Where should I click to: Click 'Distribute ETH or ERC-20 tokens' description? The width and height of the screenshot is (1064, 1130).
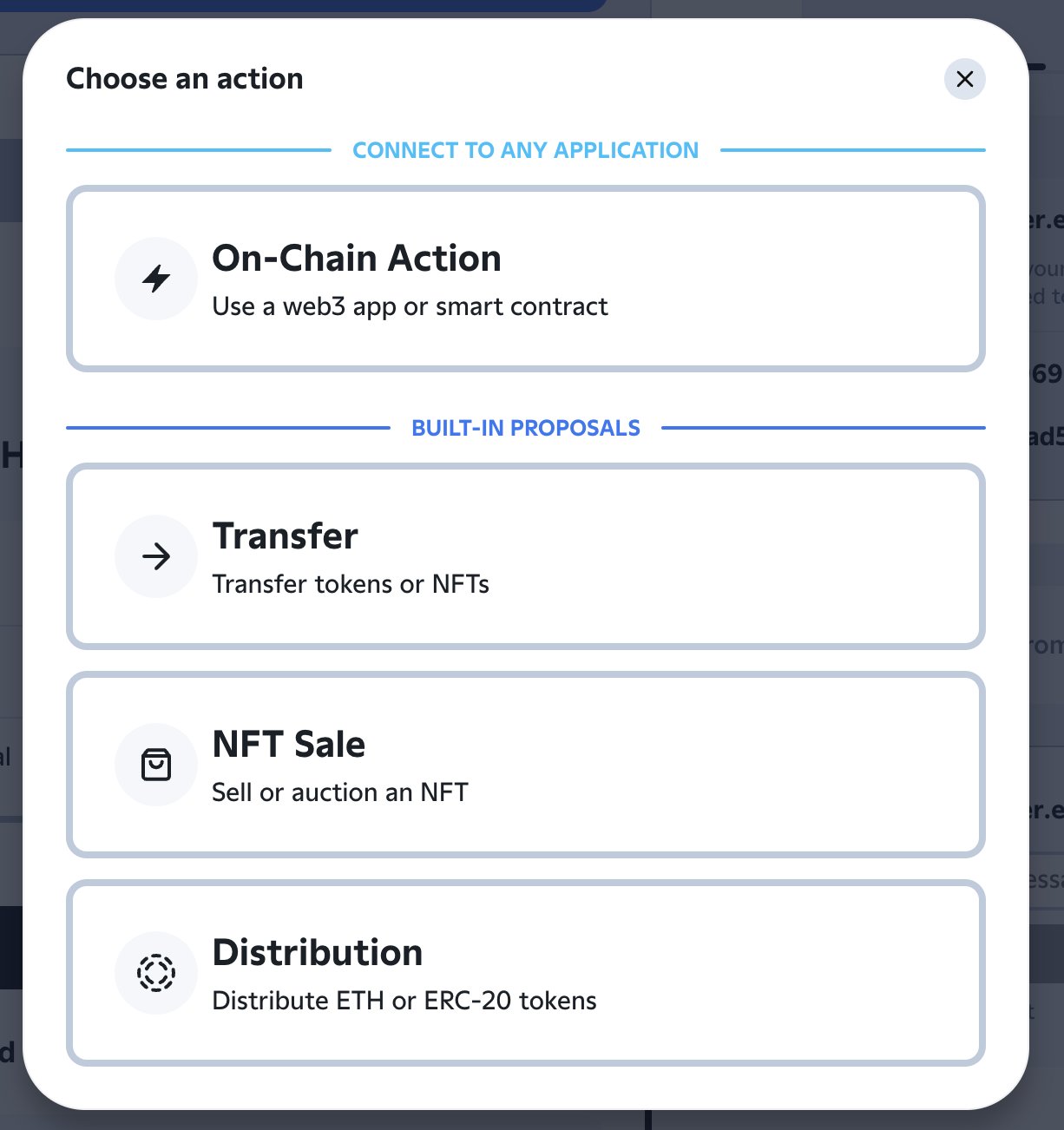(x=404, y=1001)
